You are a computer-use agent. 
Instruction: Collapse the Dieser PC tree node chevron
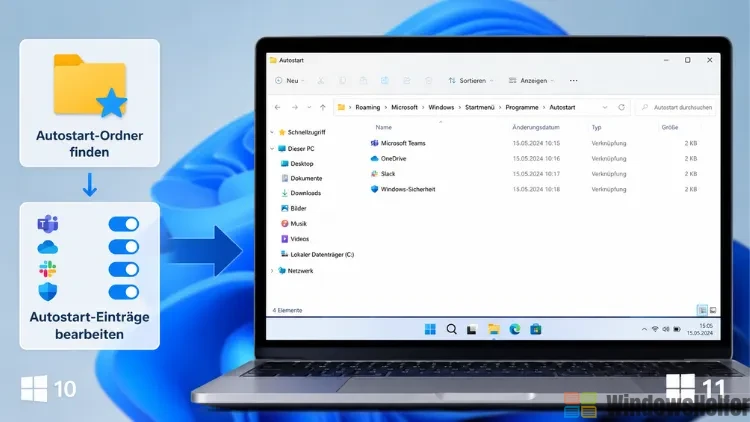(x=272, y=149)
